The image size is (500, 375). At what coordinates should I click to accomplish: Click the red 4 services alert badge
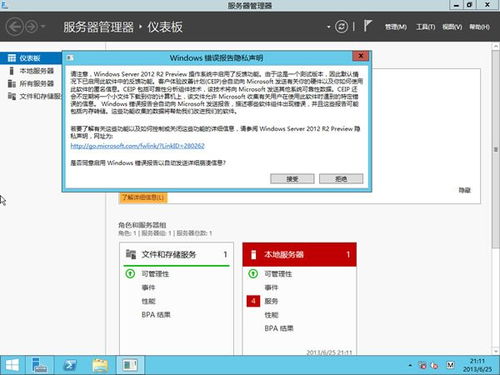click(253, 301)
